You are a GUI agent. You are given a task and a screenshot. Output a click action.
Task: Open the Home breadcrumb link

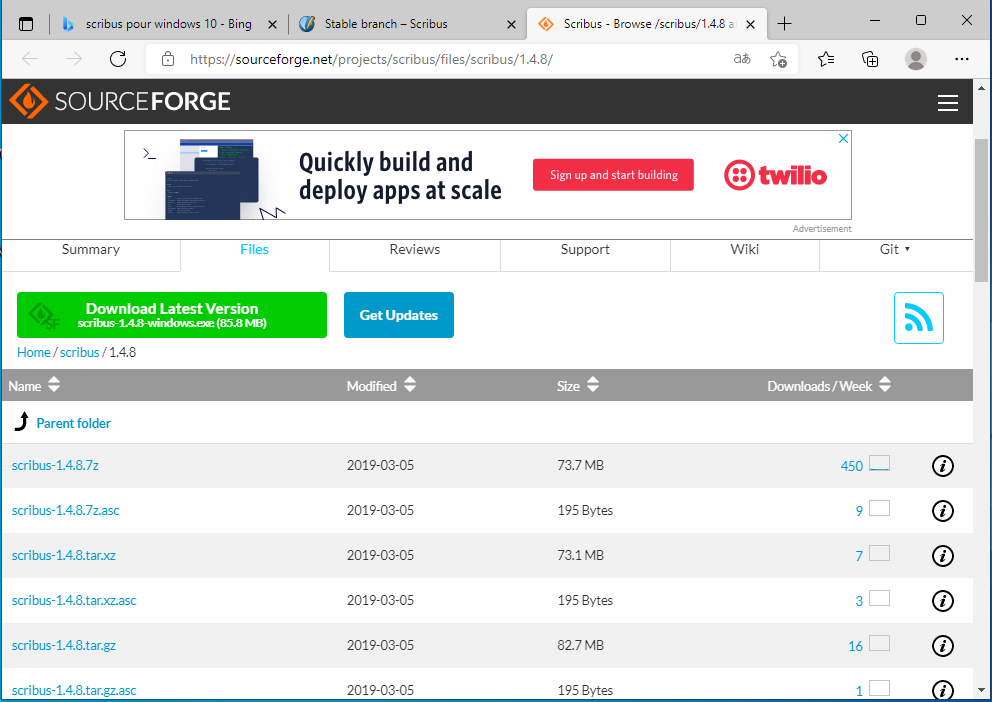34,352
